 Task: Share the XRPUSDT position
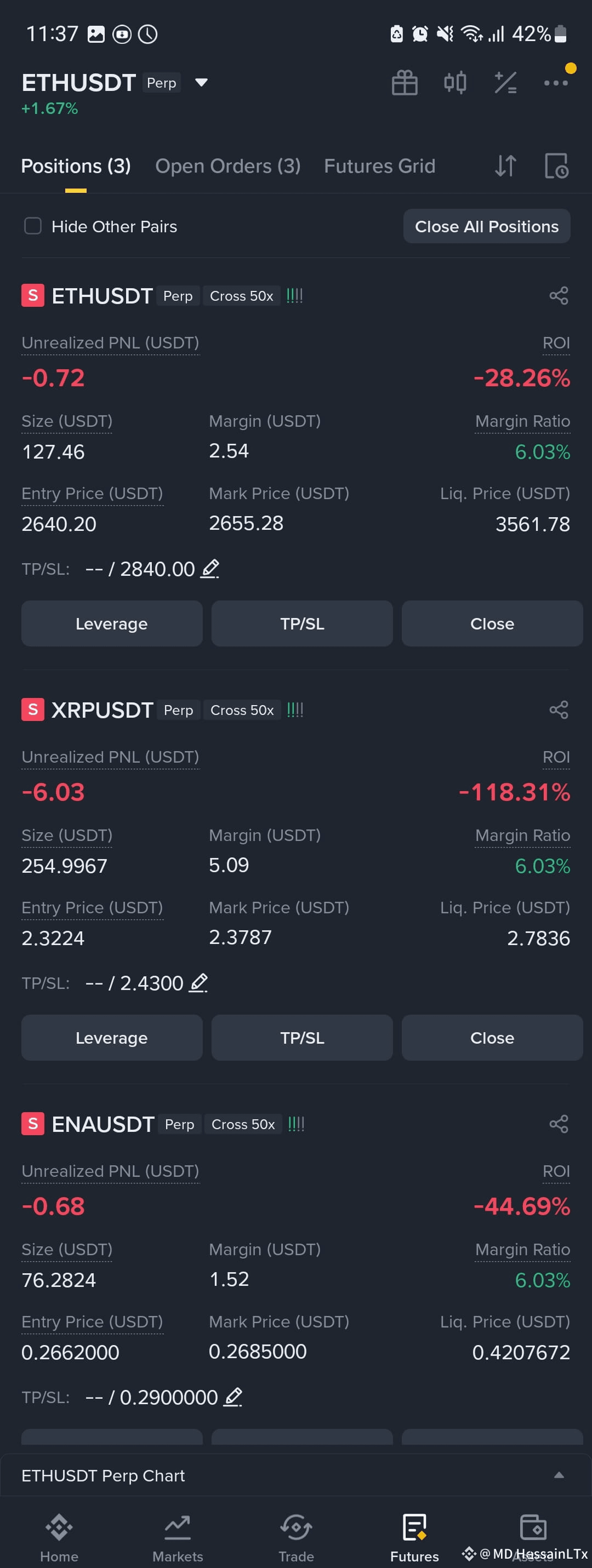point(559,709)
